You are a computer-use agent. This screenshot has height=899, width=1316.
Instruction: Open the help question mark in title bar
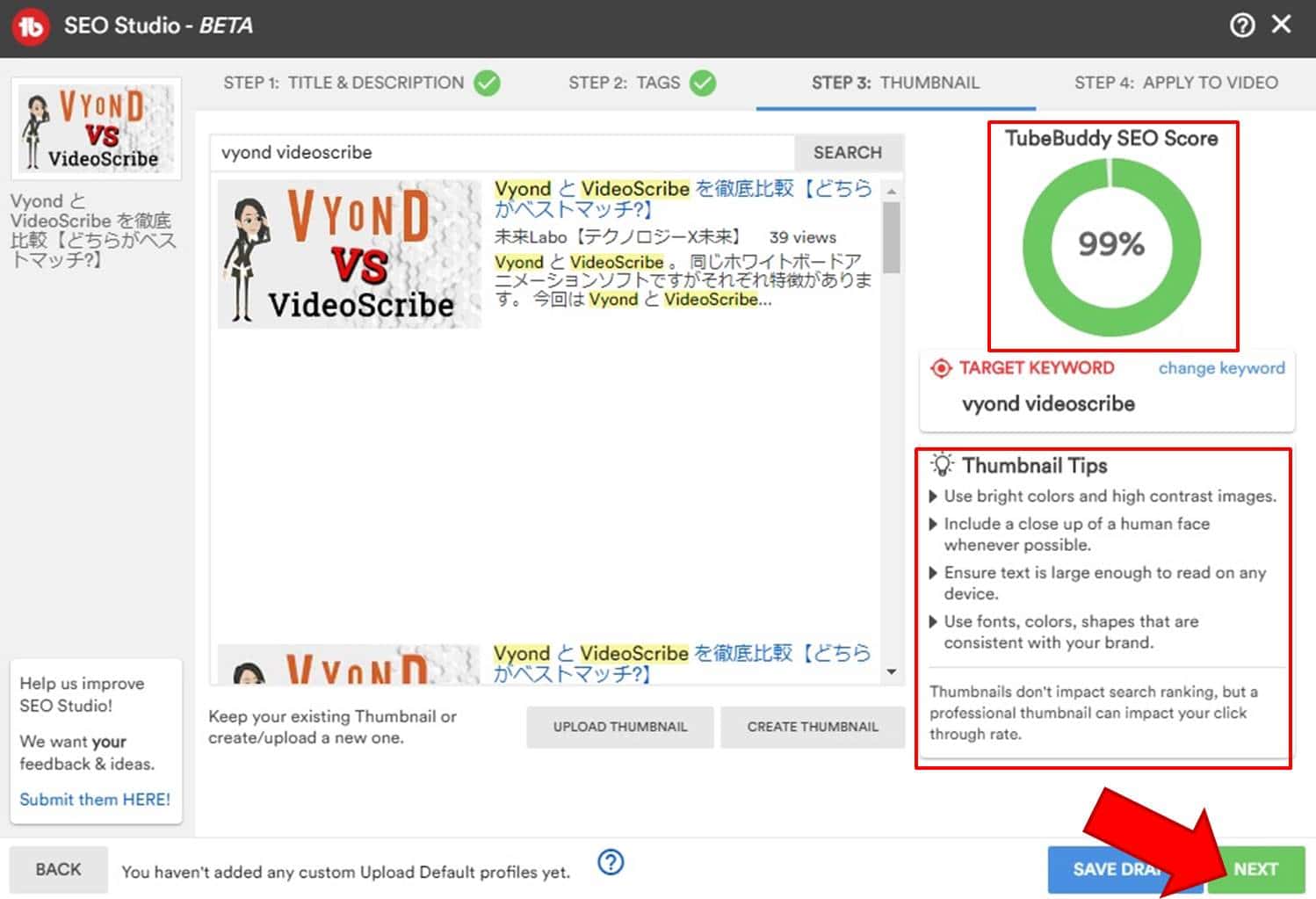[x=1242, y=25]
